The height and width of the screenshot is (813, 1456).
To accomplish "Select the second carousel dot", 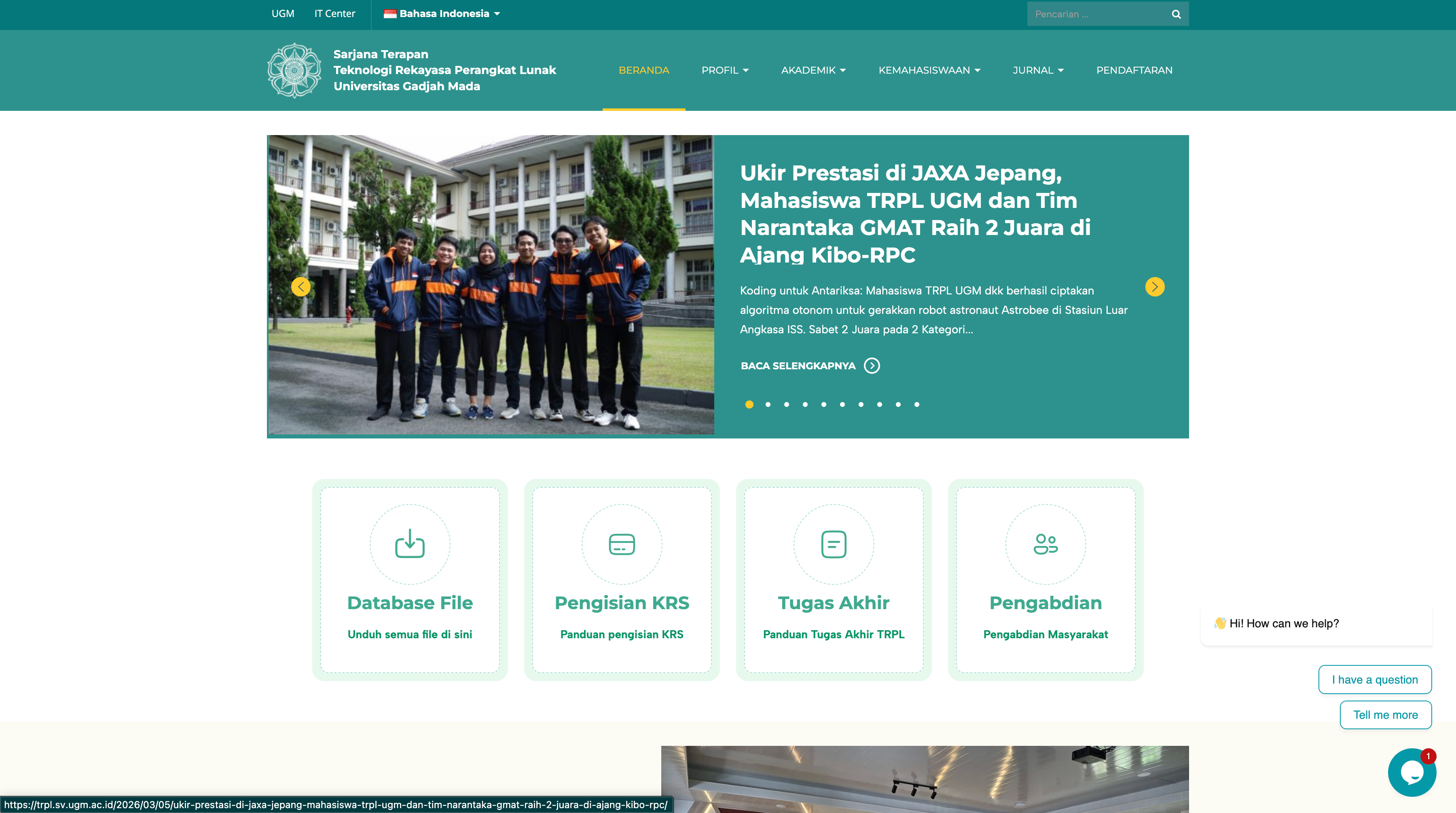I will [x=768, y=404].
